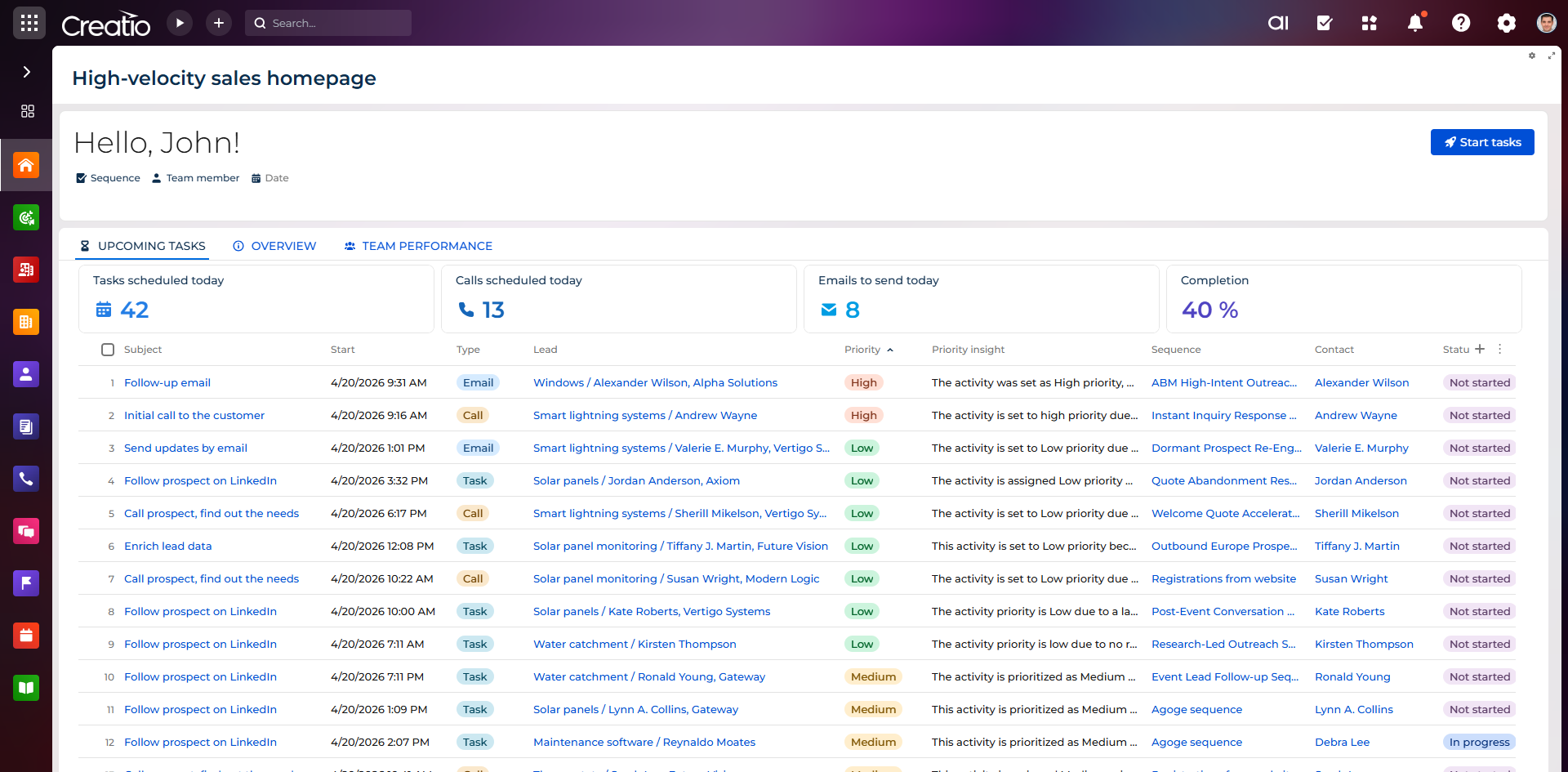Open the phone calls sidebar section

26,479
